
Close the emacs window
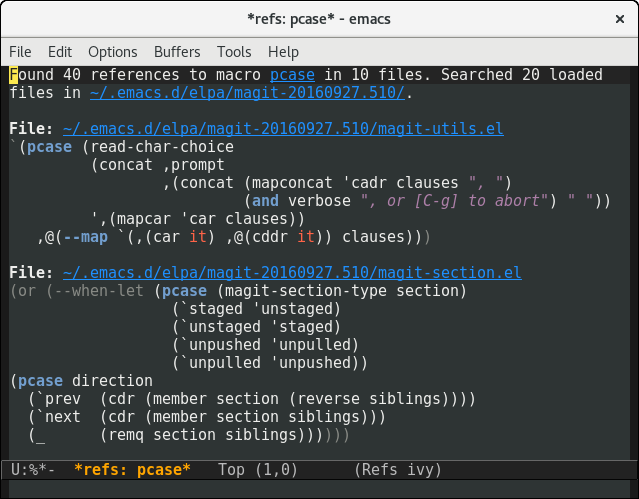[620, 19]
